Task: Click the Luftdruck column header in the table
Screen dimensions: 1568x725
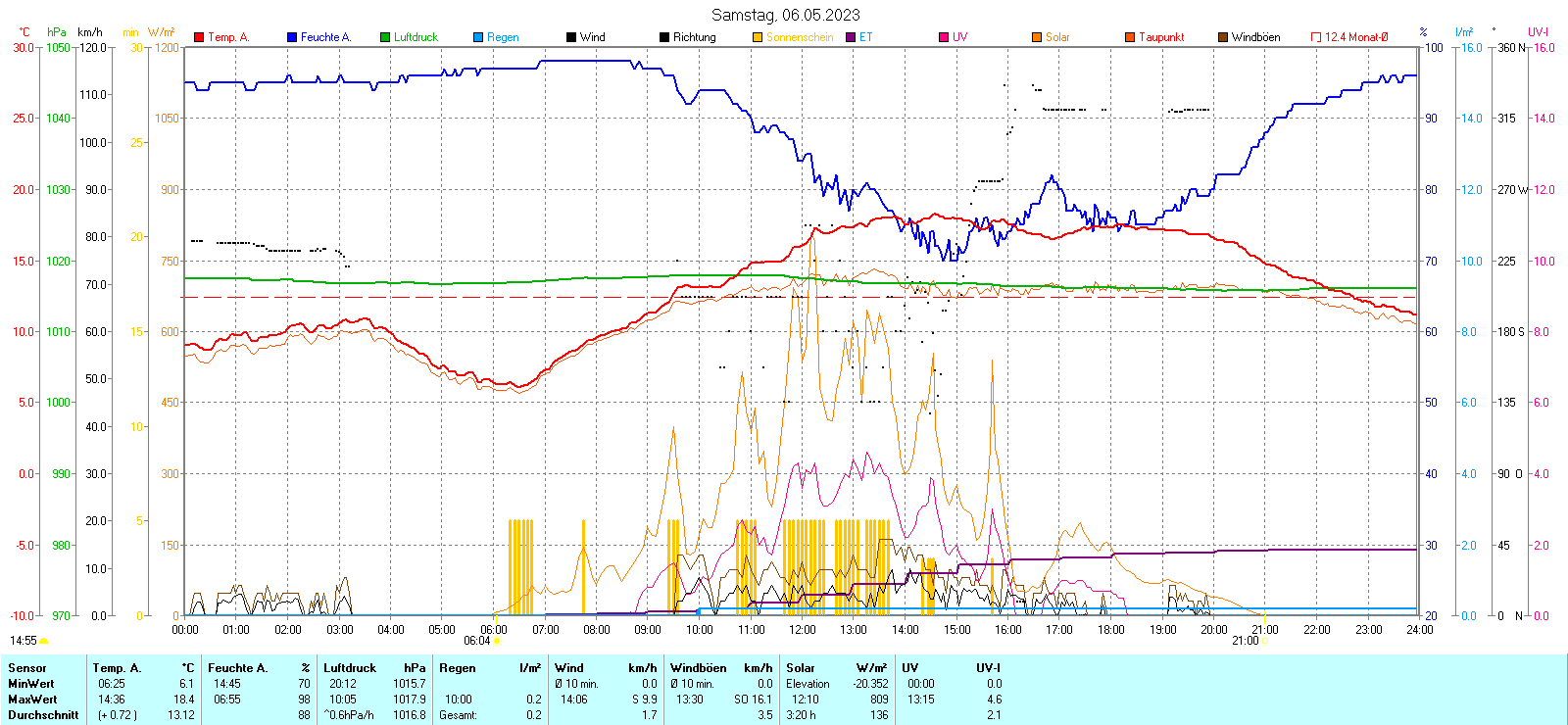Action: click(x=350, y=668)
